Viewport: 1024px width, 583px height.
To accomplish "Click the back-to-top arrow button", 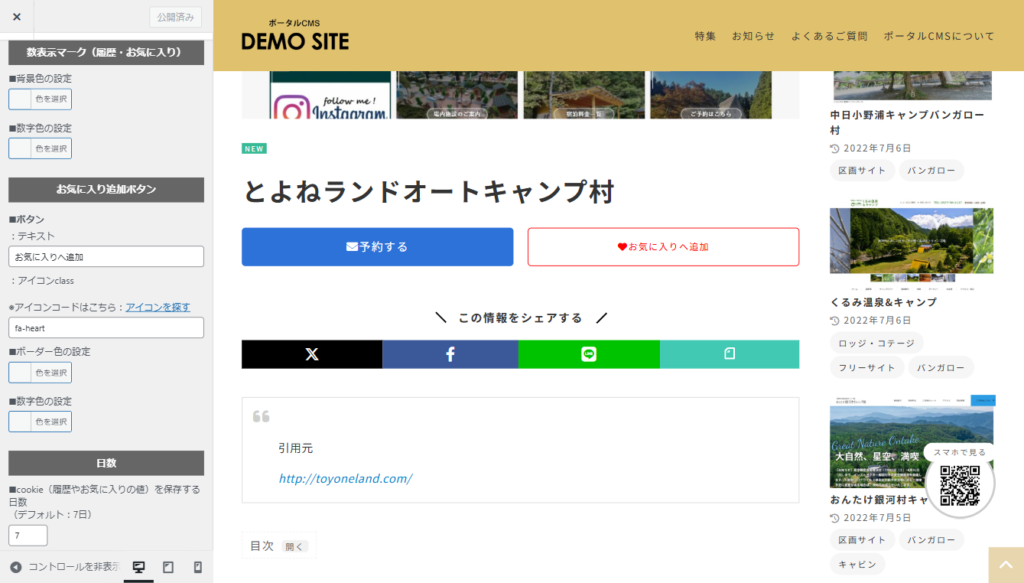I will coord(1006,565).
